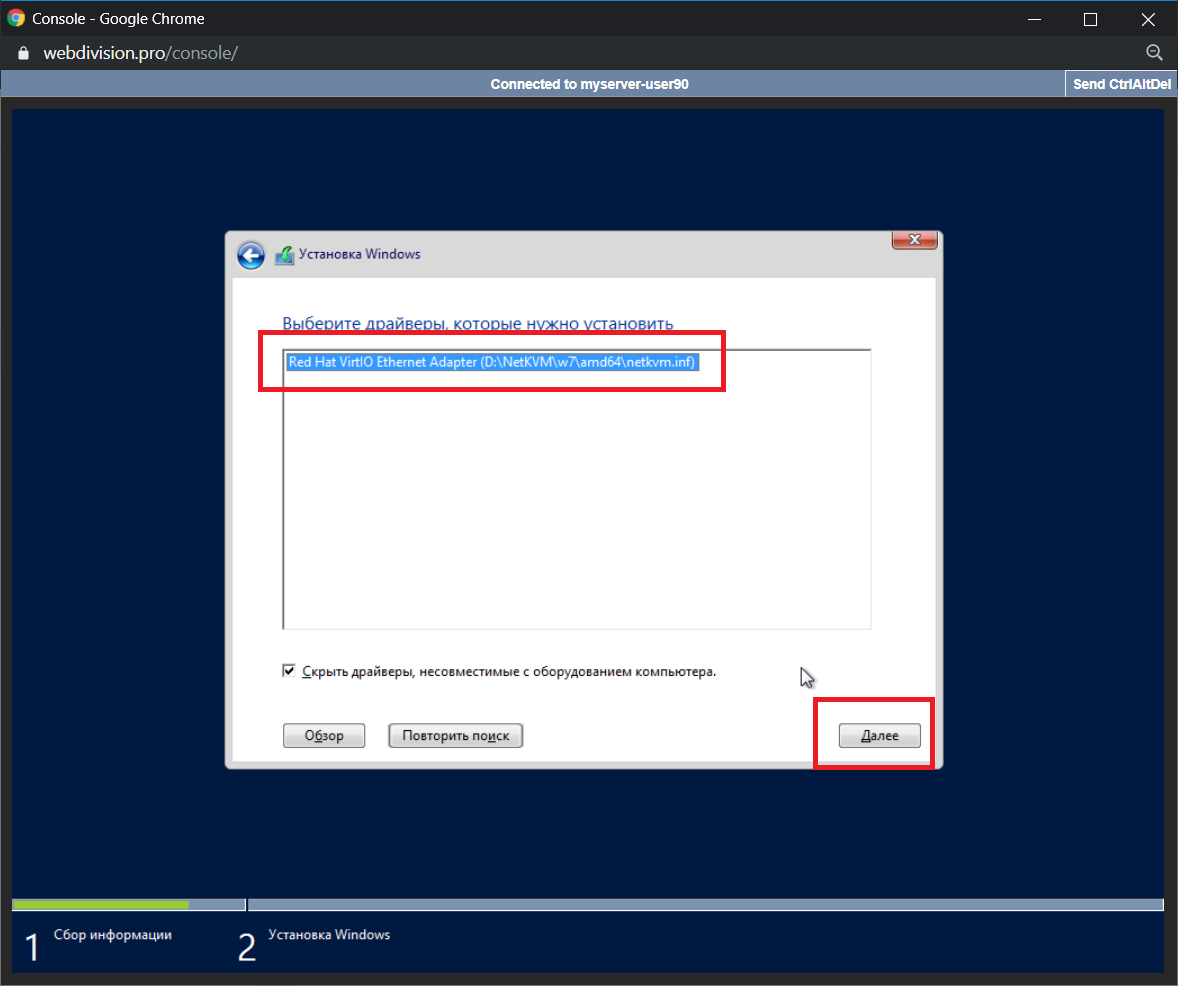Select Red Hat VirtIO Ethernet Adapter driver
This screenshot has height=986, width=1178.
pos(491,362)
